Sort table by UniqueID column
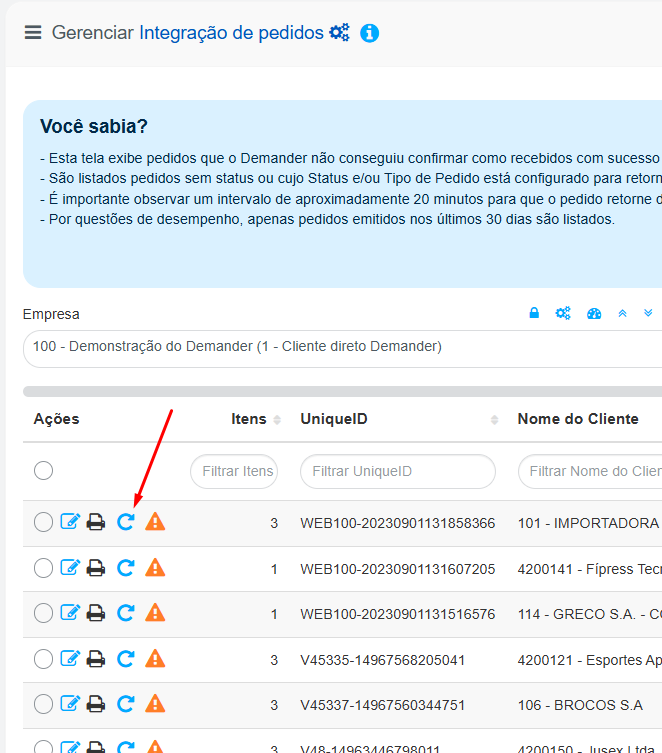 [x=494, y=420]
